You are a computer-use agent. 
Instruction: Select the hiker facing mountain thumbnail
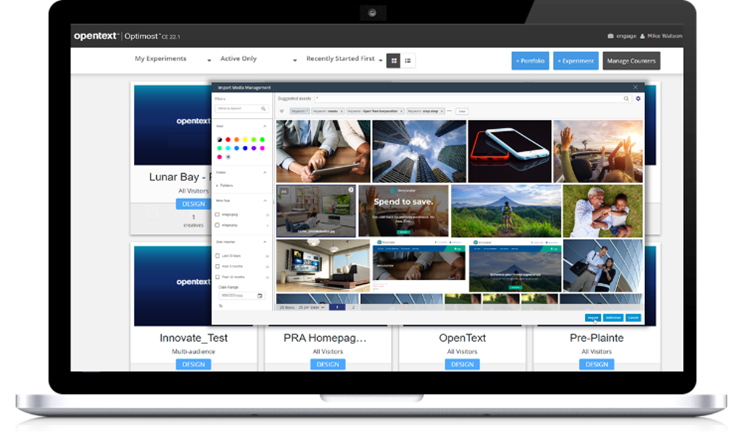click(x=506, y=210)
